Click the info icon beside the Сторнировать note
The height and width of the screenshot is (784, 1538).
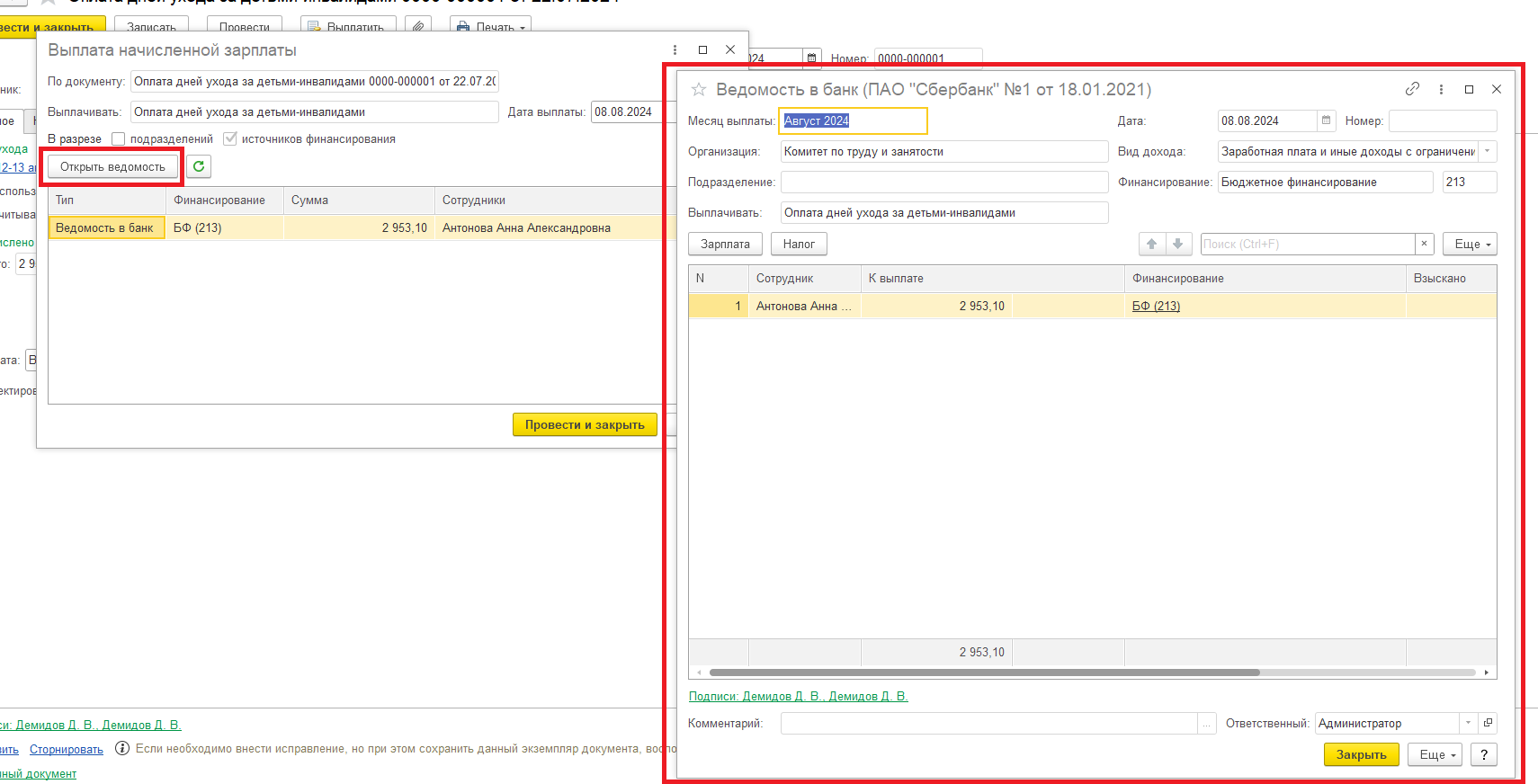pos(122,748)
